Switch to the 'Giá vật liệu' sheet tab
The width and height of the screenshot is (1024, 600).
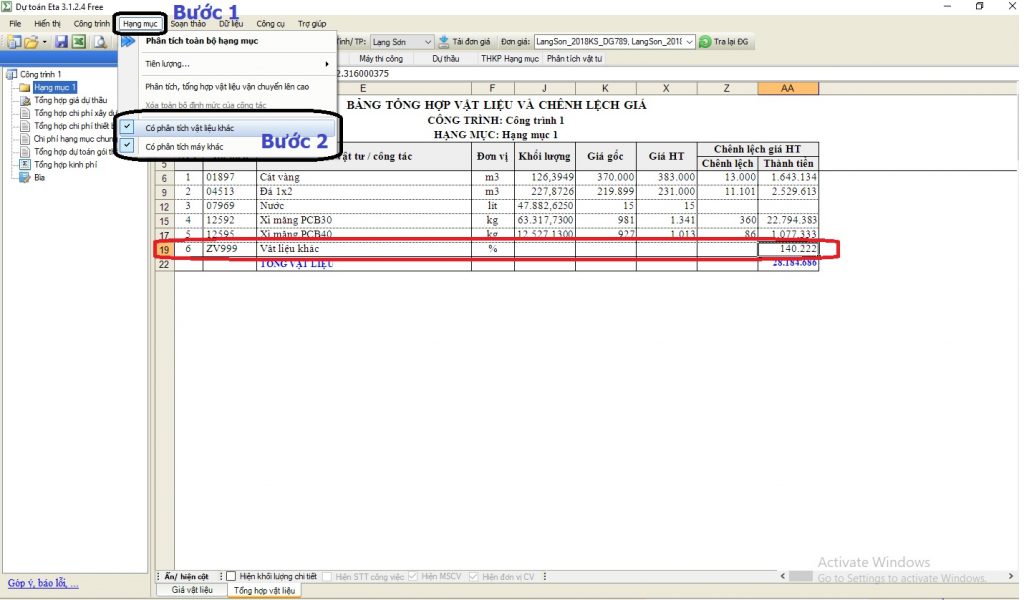(192, 591)
